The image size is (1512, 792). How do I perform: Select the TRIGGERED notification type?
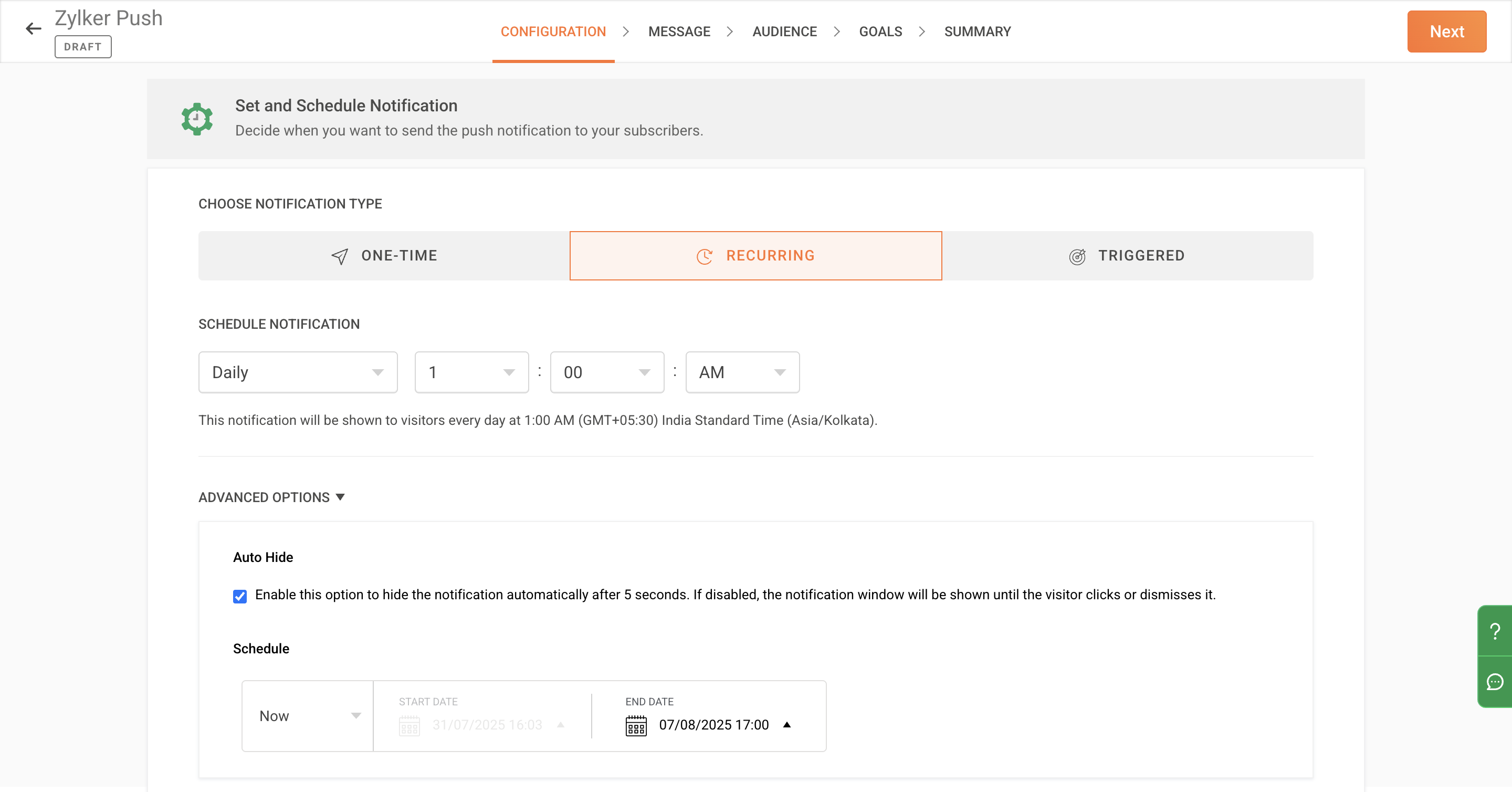coord(1127,255)
